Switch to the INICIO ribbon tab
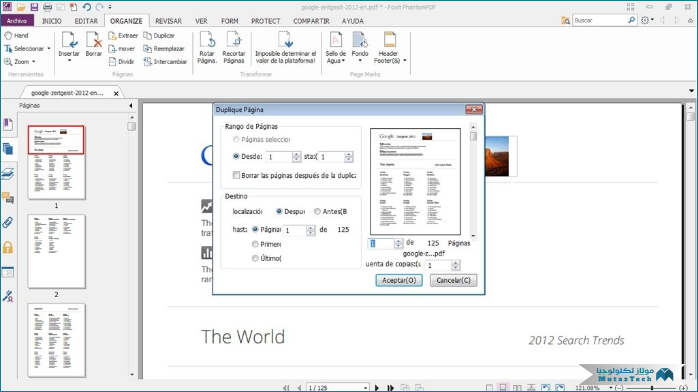698x392 pixels. pos(52,21)
